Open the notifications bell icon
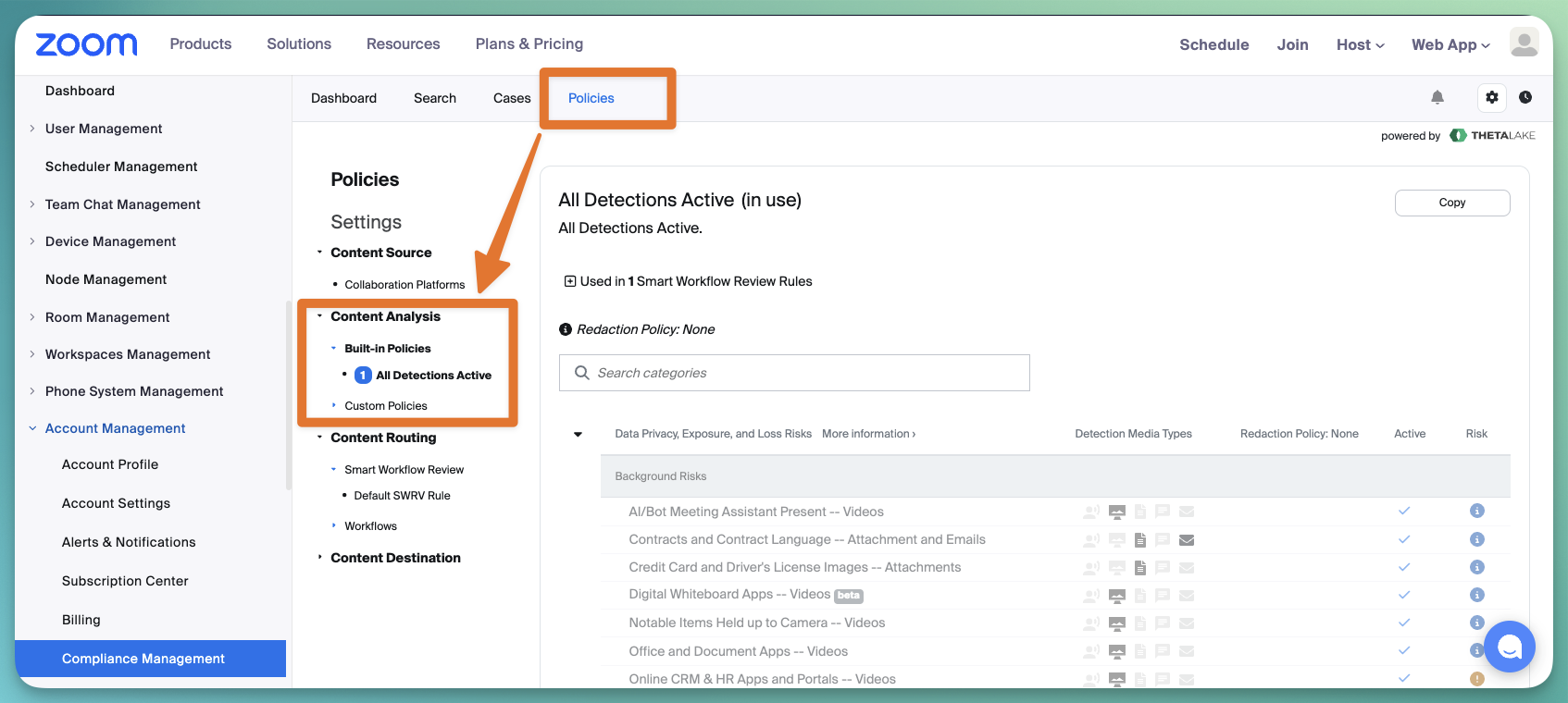 pos(1437,97)
